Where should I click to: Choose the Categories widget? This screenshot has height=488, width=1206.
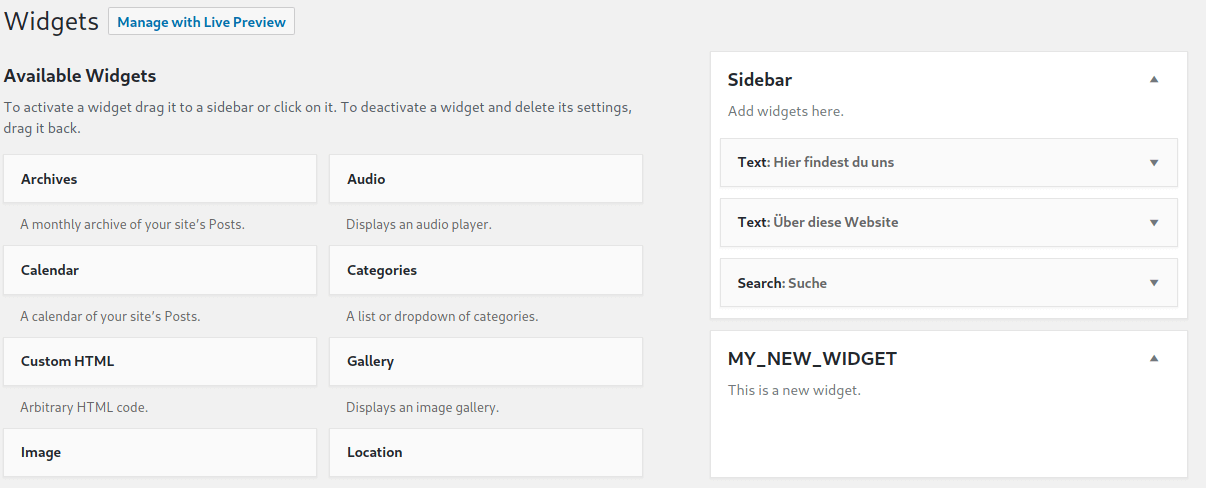pyautogui.click(x=486, y=270)
